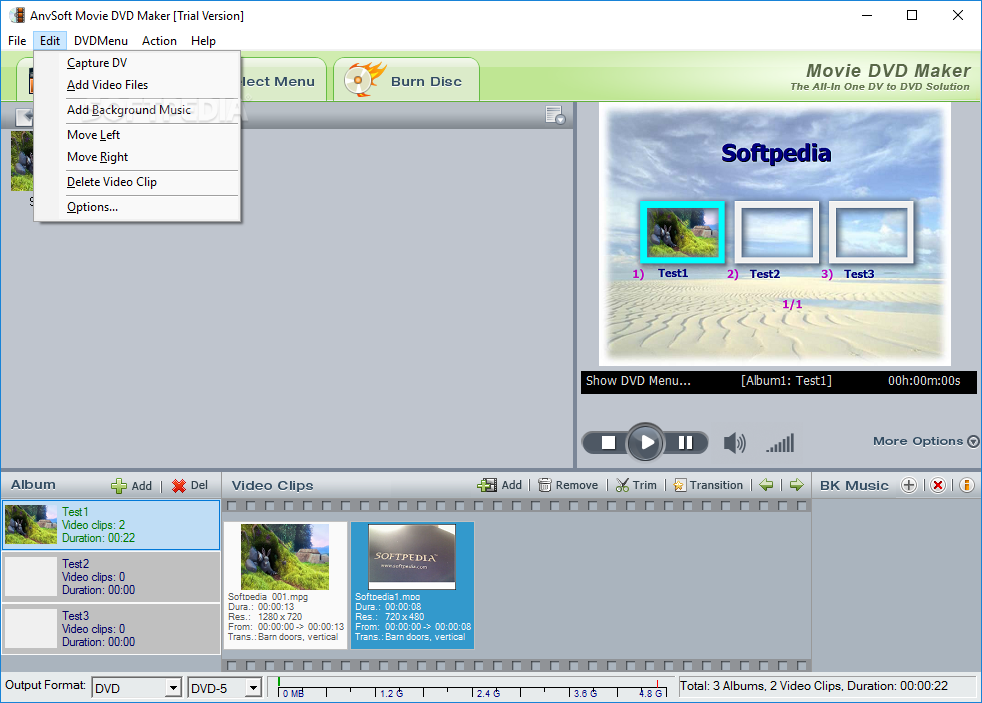Mute the preview speaker icon
This screenshot has height=703, width=982.
pyautogui.click(x=735, y=443)
